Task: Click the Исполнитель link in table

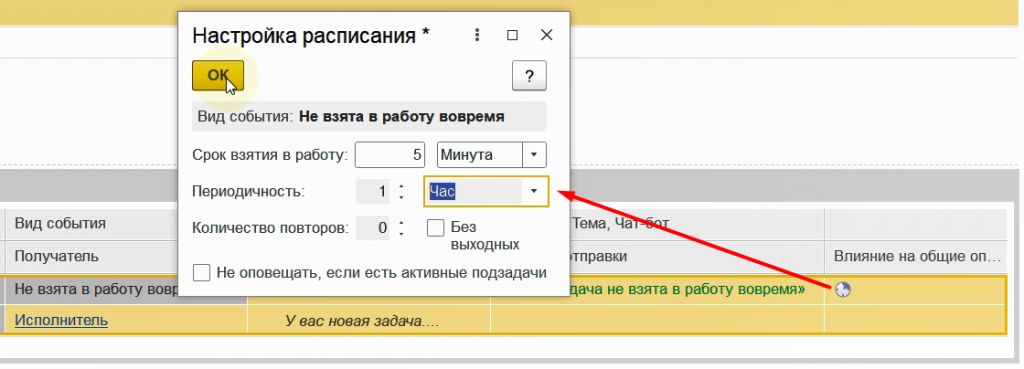Action: click(61, 320)
